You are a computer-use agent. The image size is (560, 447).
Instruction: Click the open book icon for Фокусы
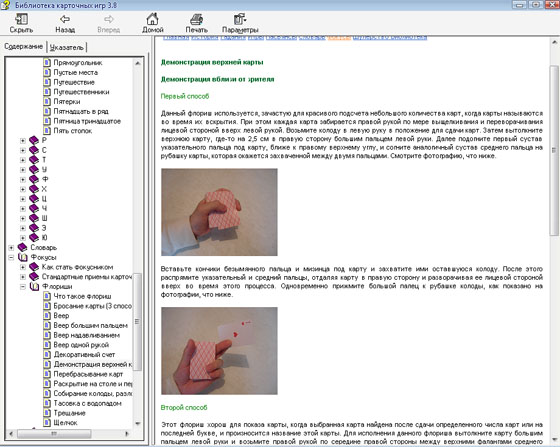tap(22, 257)
